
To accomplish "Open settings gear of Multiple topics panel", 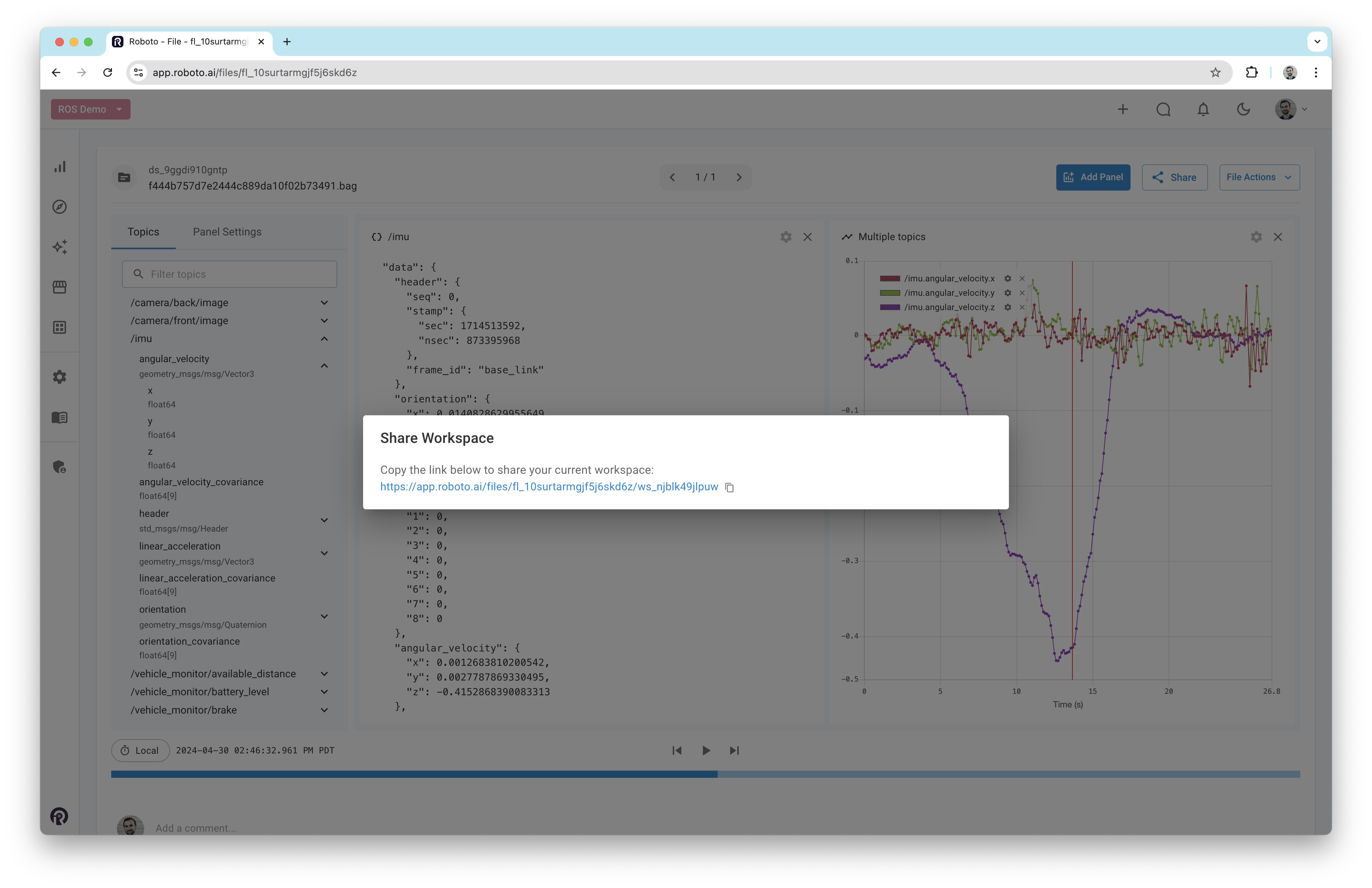I will (1256, 237).
